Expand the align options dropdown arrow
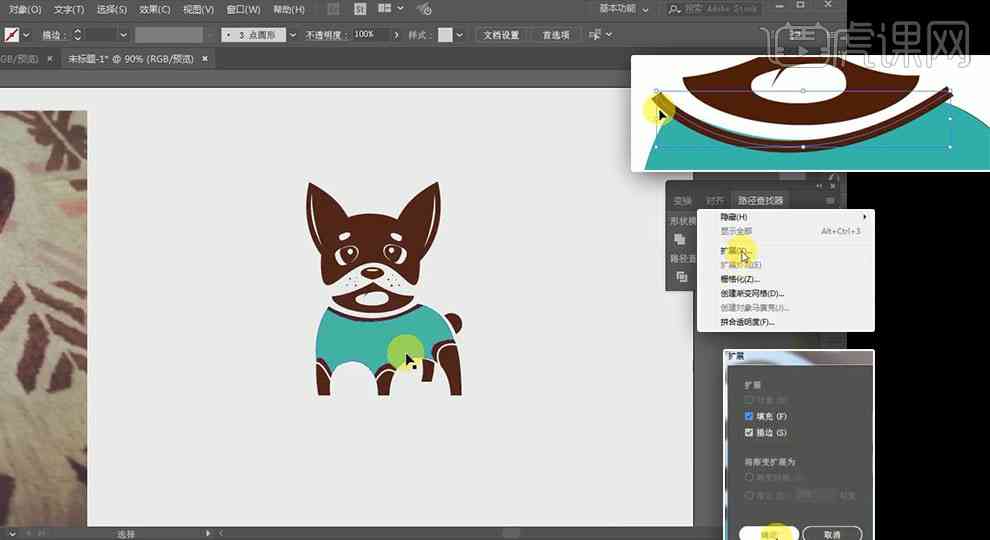This screenshot has width=990, height=540. [609, 35]
